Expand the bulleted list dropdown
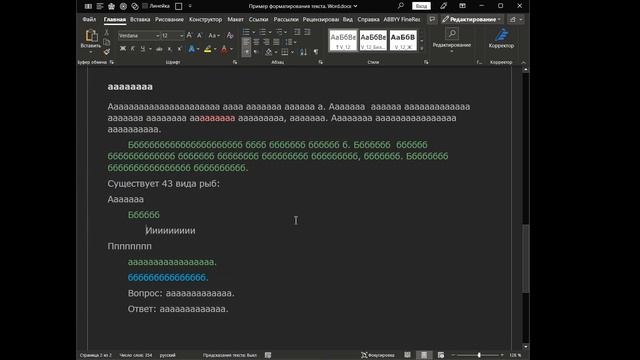The image size is (640, 360). 253,32
